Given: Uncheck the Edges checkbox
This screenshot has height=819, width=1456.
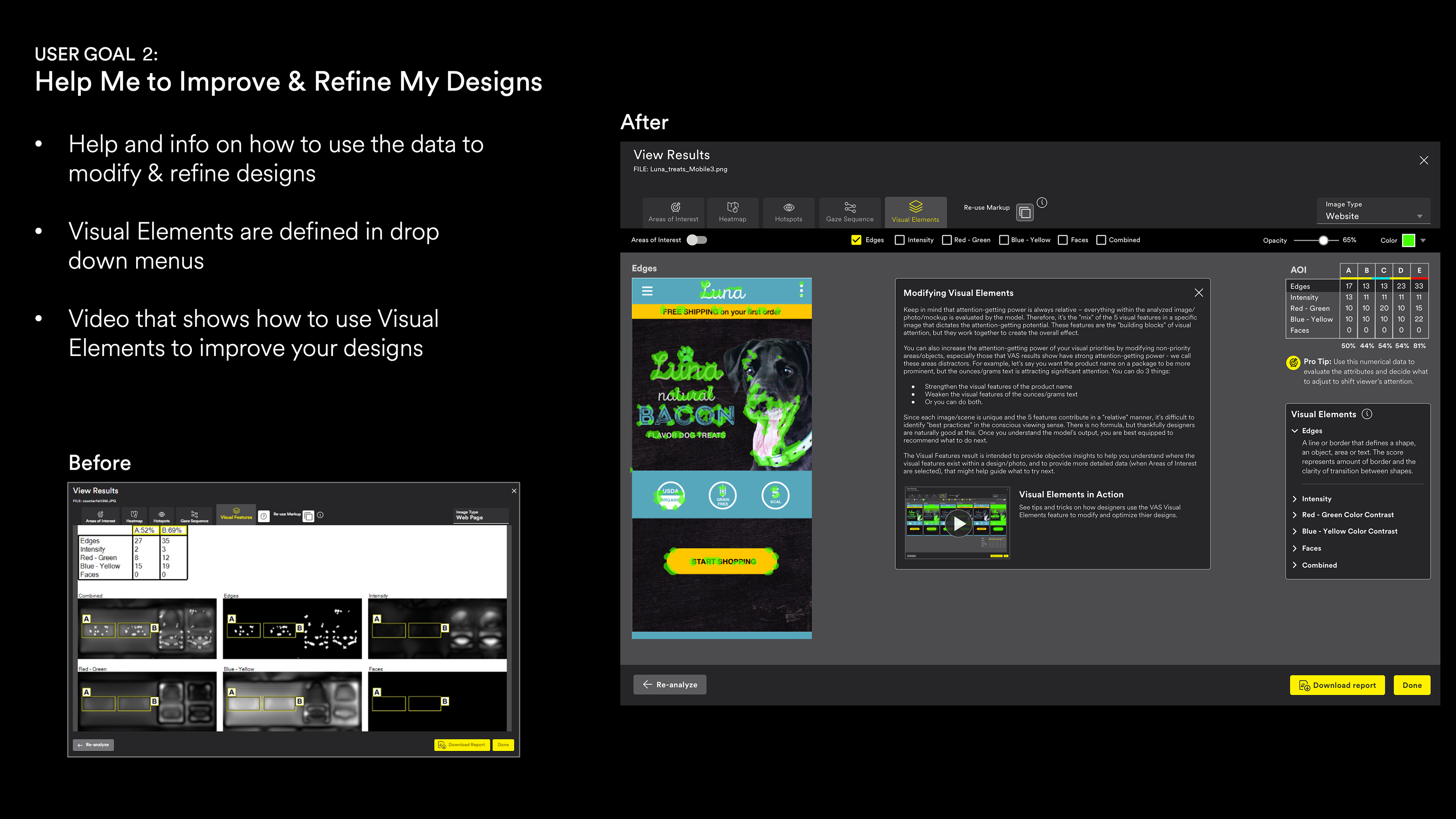Looking at the screenshot, I should coord(856,240).
